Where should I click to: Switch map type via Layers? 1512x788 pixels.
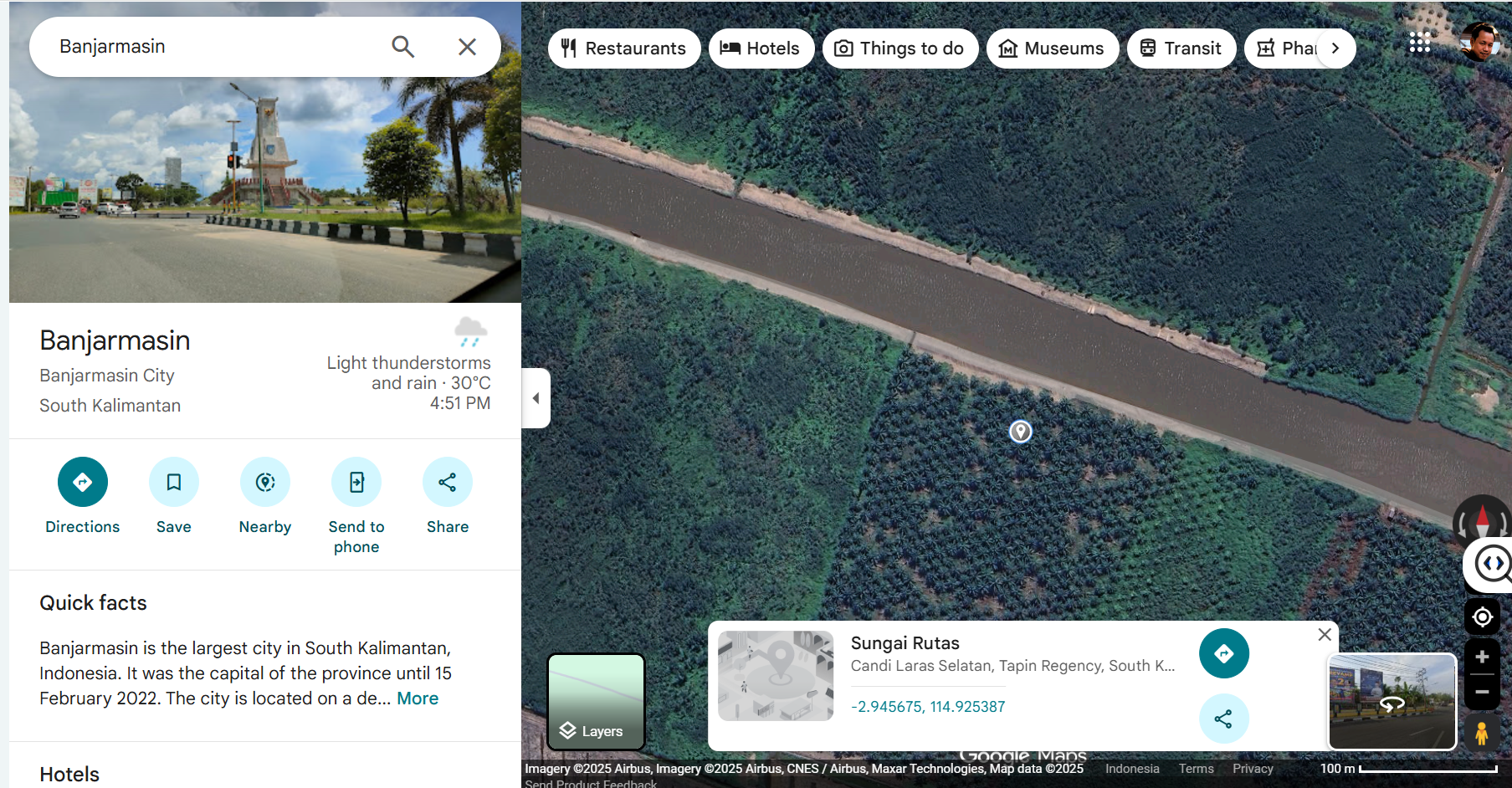(596, 701)
